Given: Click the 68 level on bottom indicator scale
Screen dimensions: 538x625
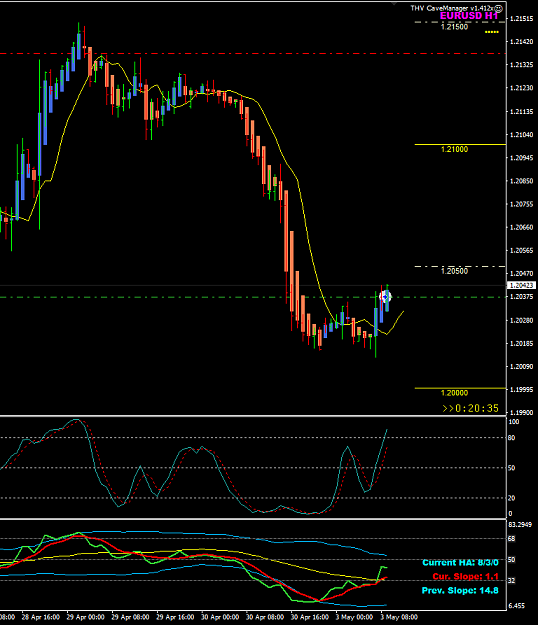Looking at the screenshot, I should pos(512,539).
